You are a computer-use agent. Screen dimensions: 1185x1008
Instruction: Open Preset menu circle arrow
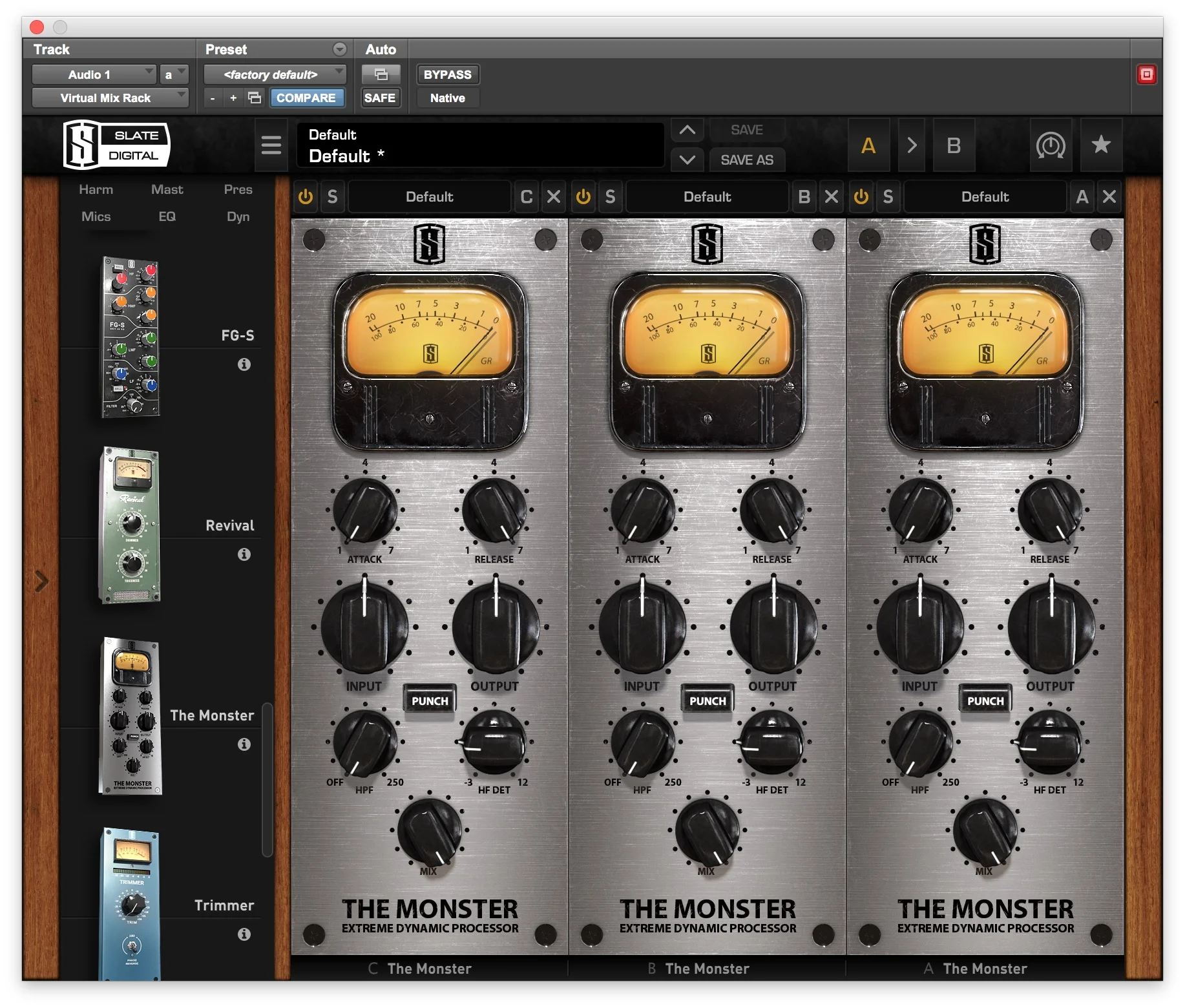pyautogui.click(x=340, y=49)
